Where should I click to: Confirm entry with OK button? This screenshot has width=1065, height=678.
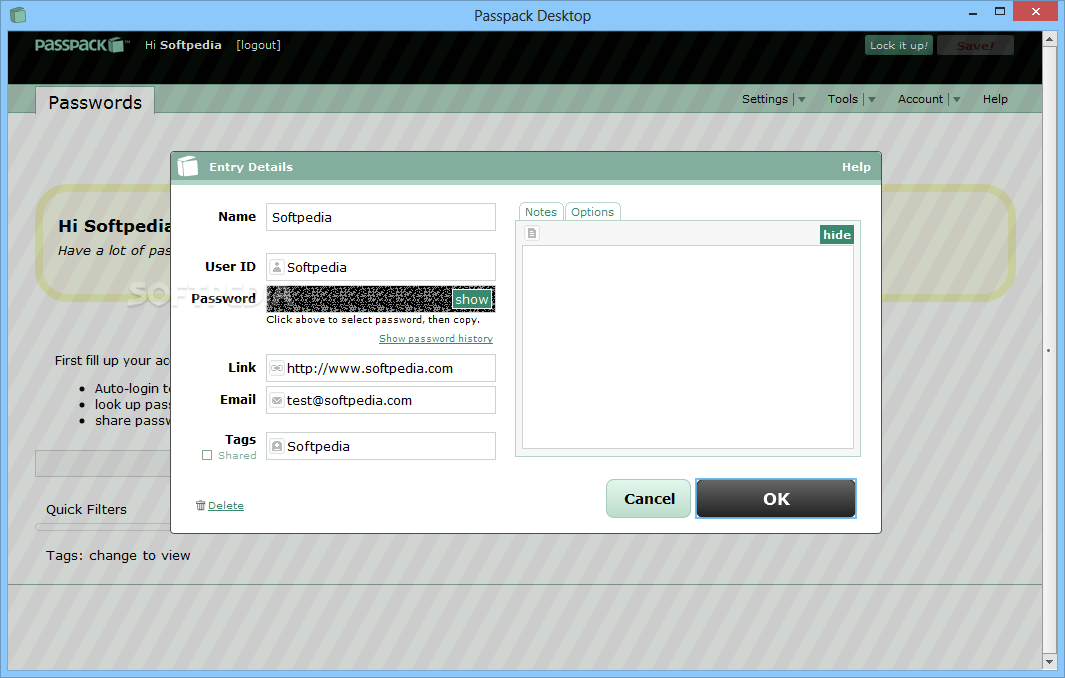pyautogui.click(x=776, y=499)
